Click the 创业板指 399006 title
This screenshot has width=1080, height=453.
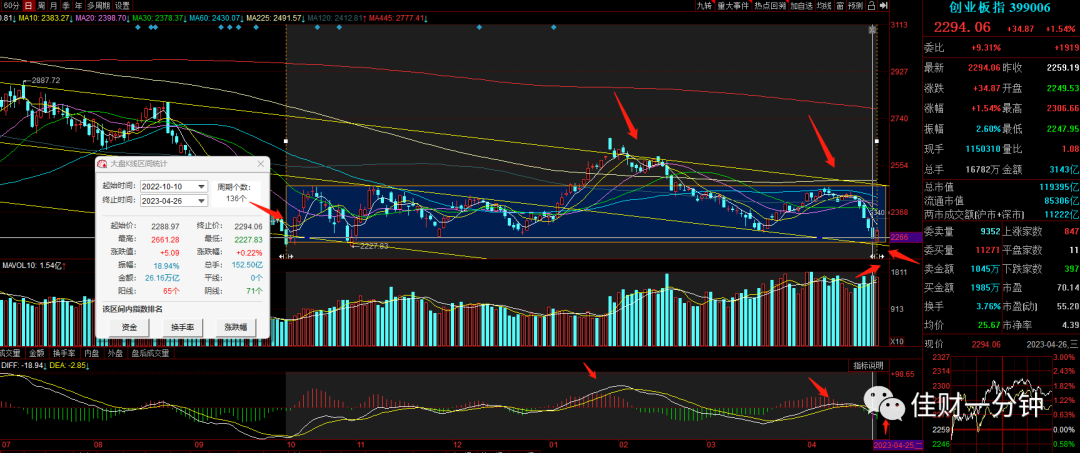(x=1001, y=8)
